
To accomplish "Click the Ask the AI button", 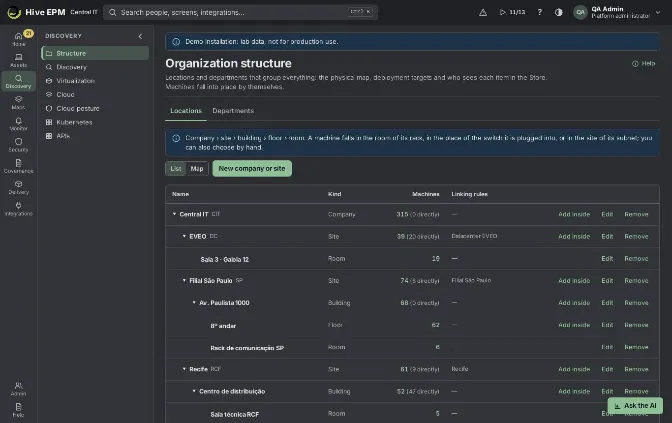I will pyautogui.click(x=635, y=406).
